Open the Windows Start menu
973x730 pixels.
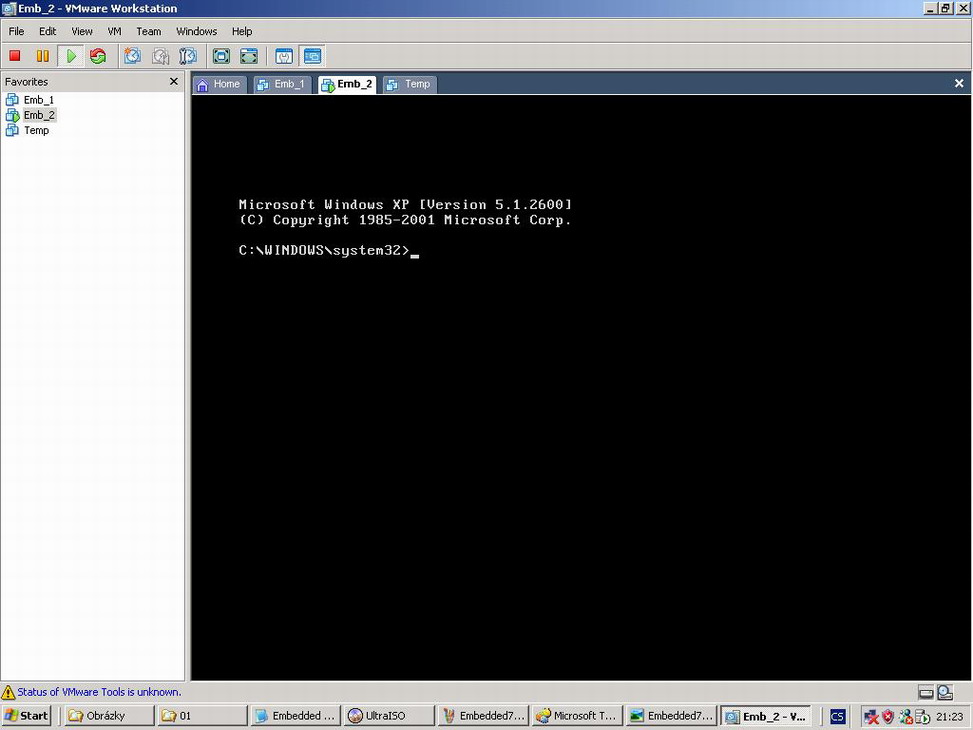click(26, 716)
